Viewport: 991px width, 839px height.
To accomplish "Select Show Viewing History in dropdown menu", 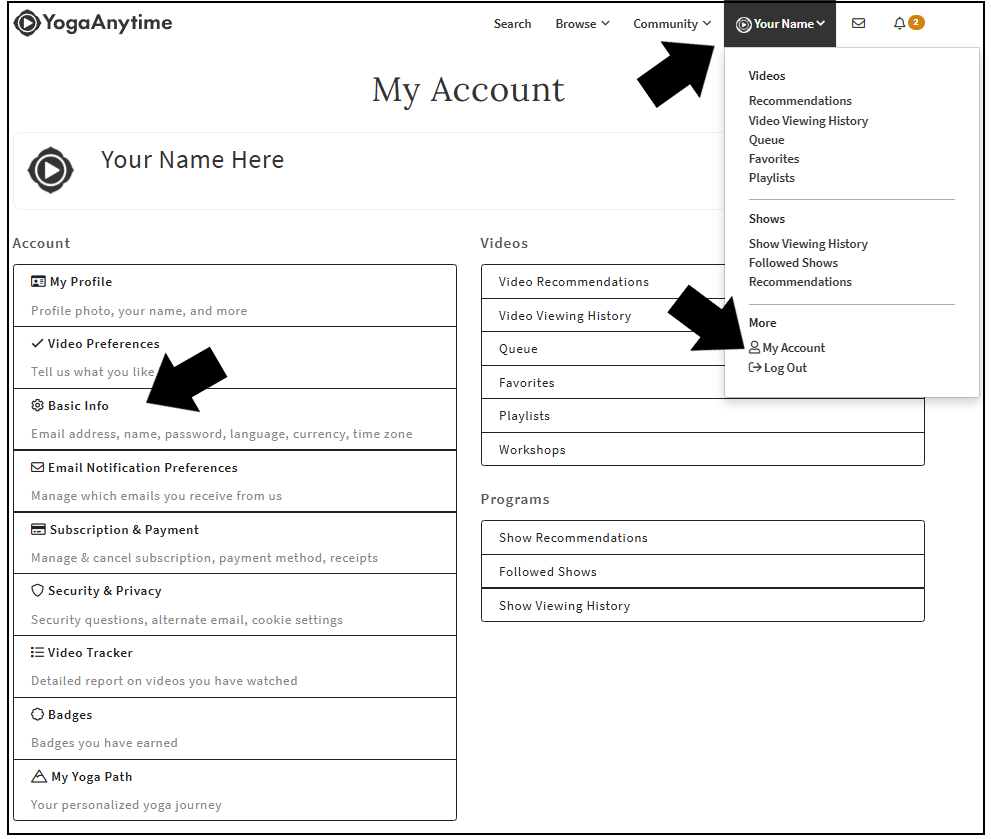I will click(x=808, y=244).
